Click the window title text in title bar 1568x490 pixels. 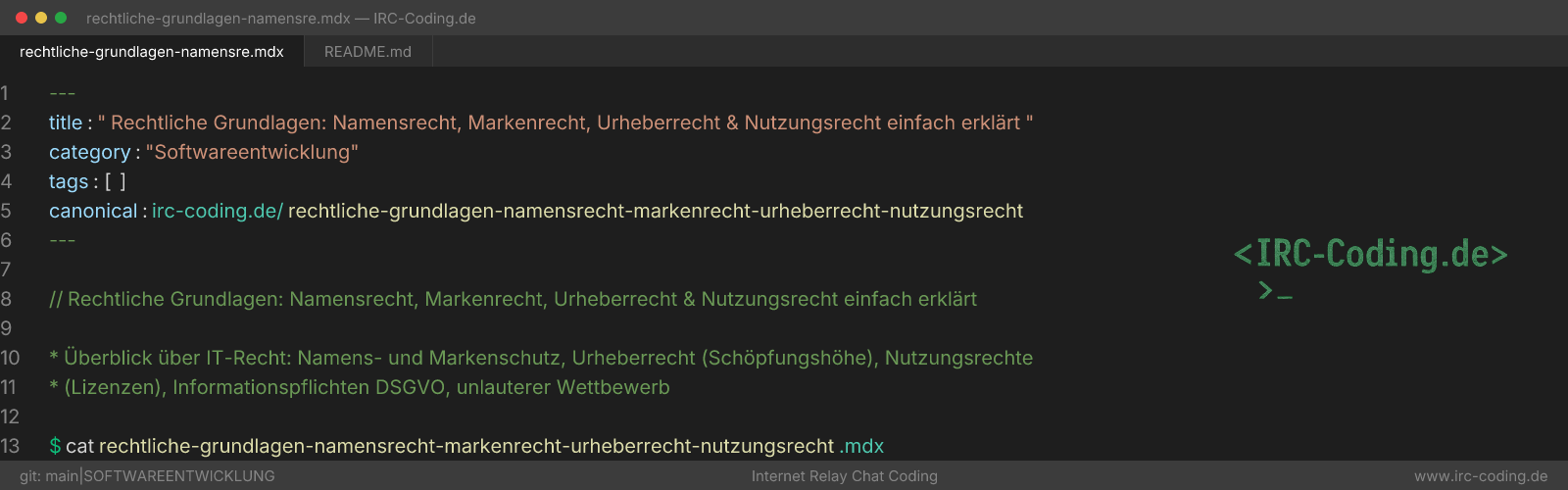tap(281, 18)
